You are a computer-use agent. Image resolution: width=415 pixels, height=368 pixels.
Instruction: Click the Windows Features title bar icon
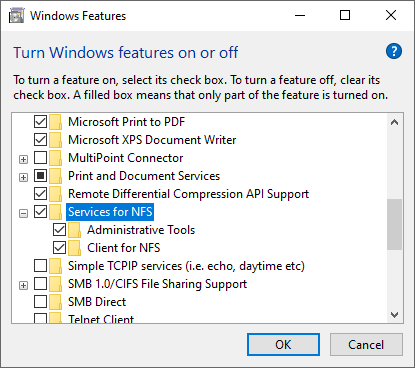pos(16,16)
